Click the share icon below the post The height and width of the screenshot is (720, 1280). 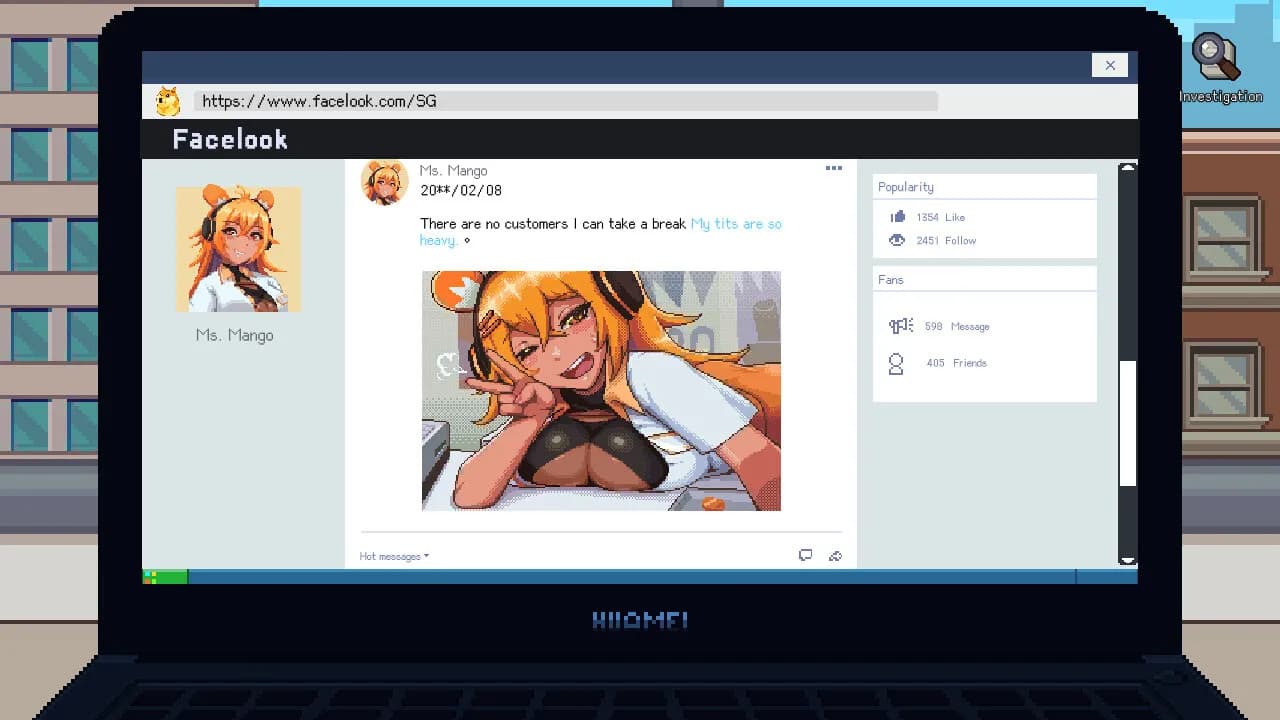(836, 556)
